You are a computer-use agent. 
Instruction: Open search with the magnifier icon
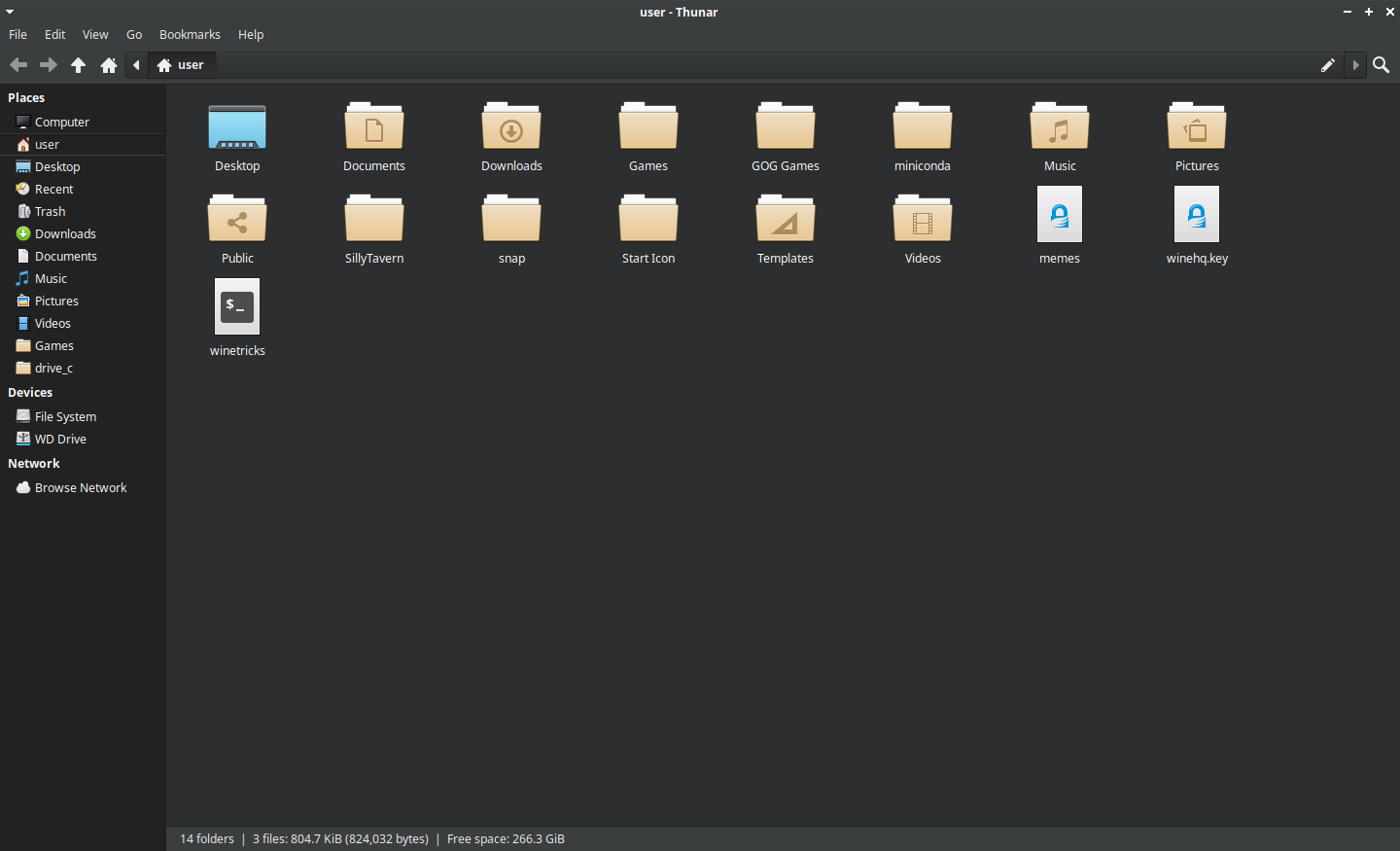coord(1381,65)
